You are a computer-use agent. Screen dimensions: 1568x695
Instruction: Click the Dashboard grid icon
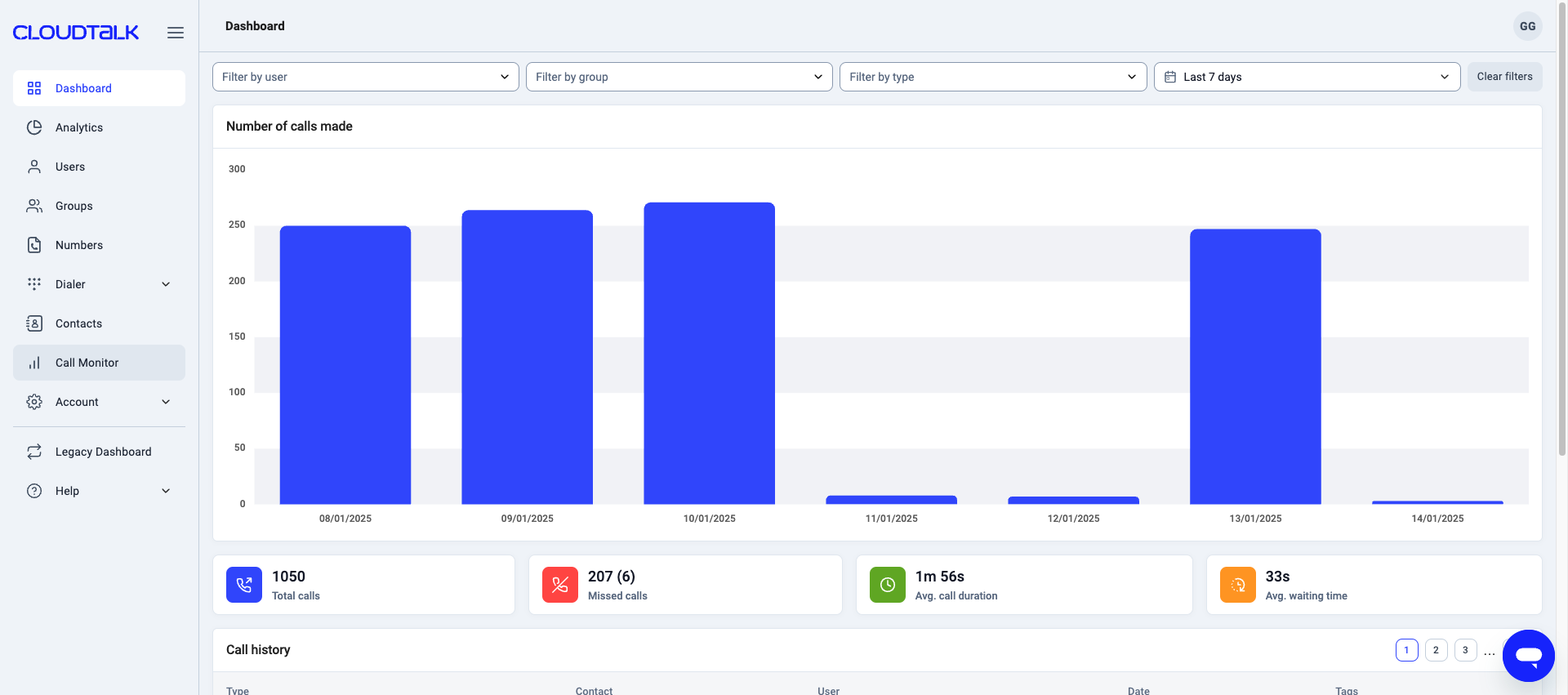(34, 88)
